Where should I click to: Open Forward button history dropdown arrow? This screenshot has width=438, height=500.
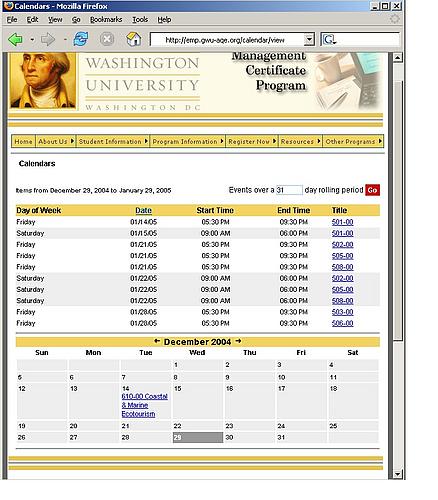click(65, 40)
